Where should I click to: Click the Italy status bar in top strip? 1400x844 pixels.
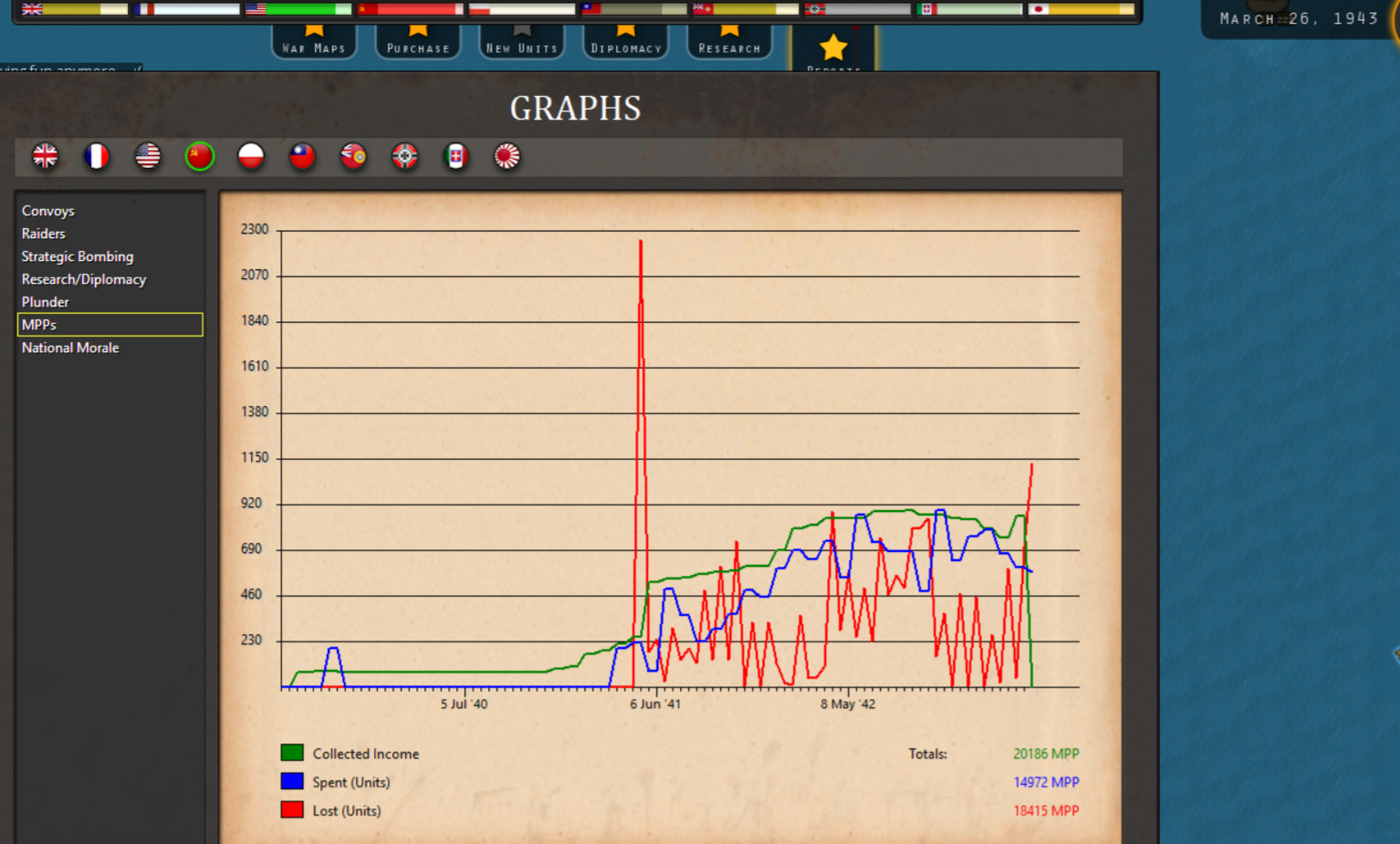click(970, 9)
